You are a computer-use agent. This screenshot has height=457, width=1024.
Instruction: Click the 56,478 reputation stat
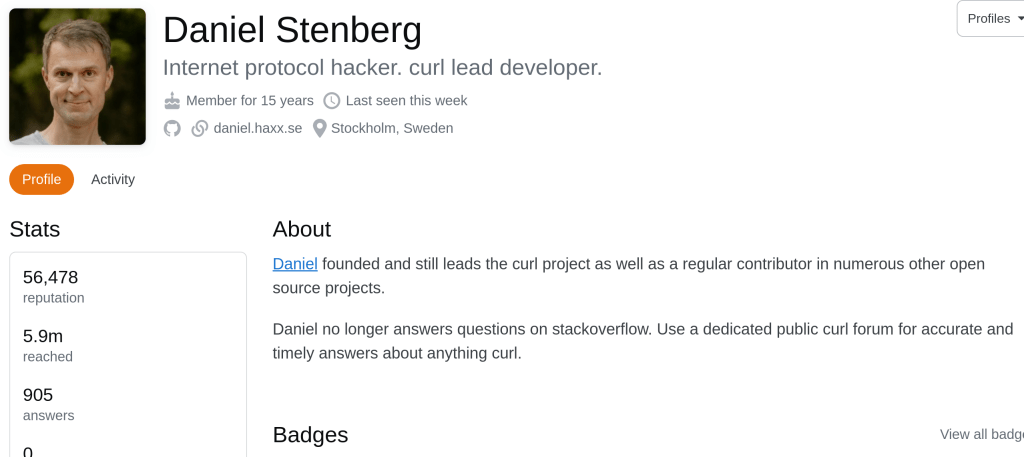(x=51, y=277)
